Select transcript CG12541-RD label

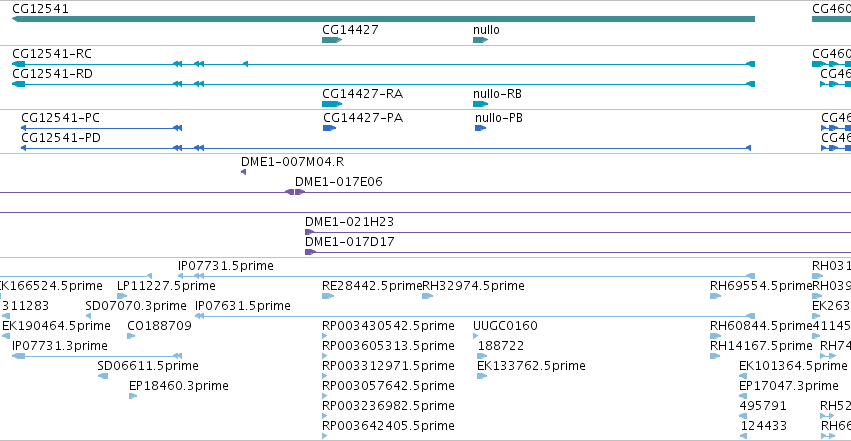click(52, 74)
